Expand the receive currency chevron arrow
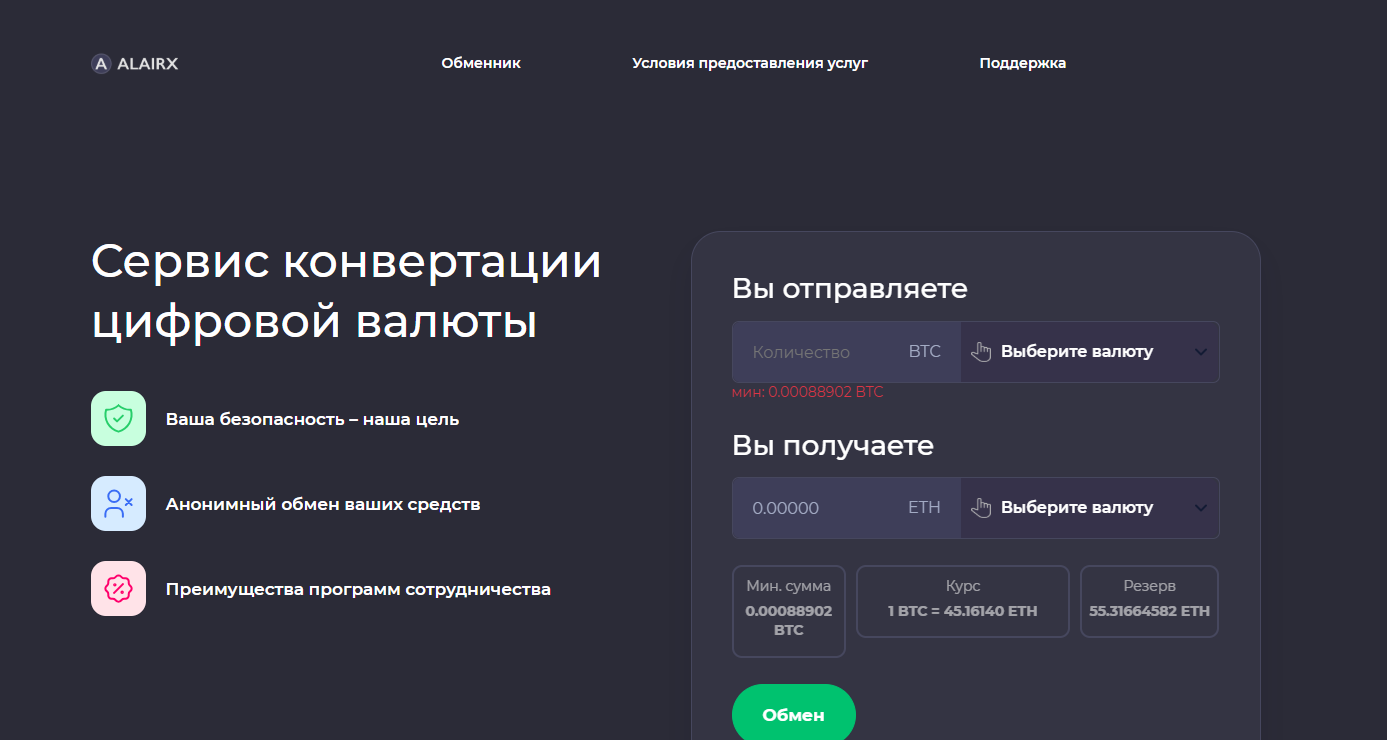The image size is (1387, 740). [1201, 508]
